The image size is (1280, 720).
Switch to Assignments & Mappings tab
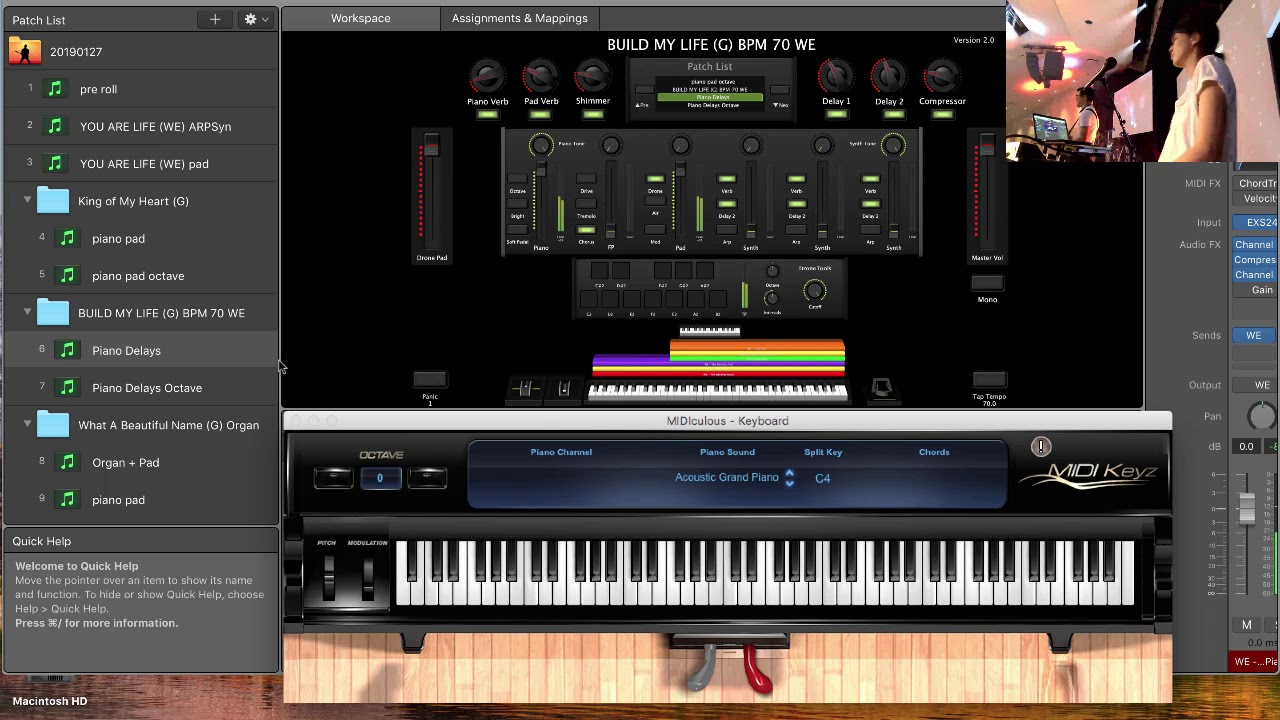coord(519,18)
